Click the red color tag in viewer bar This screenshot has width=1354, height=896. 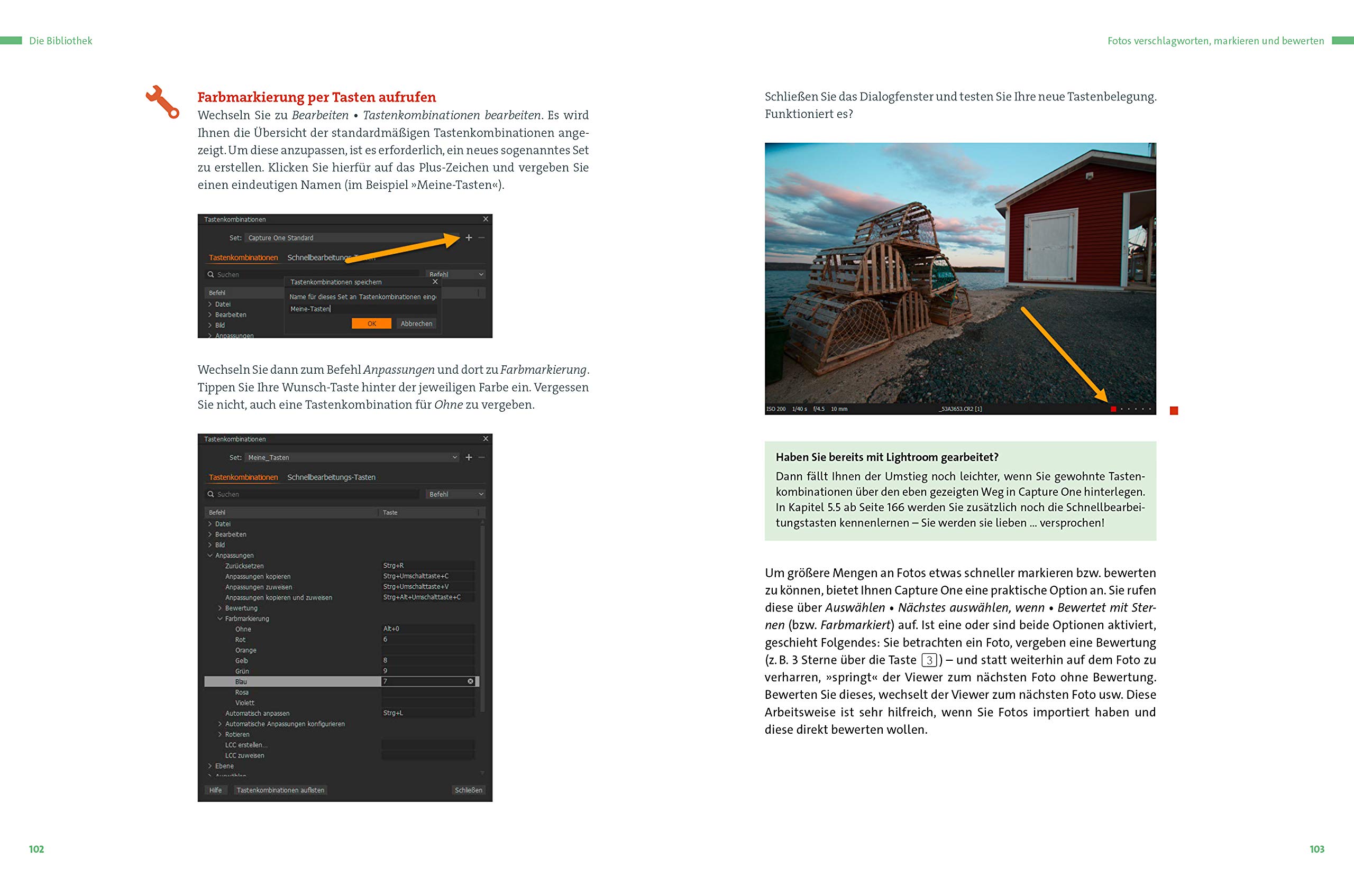tap(1113, 409)
